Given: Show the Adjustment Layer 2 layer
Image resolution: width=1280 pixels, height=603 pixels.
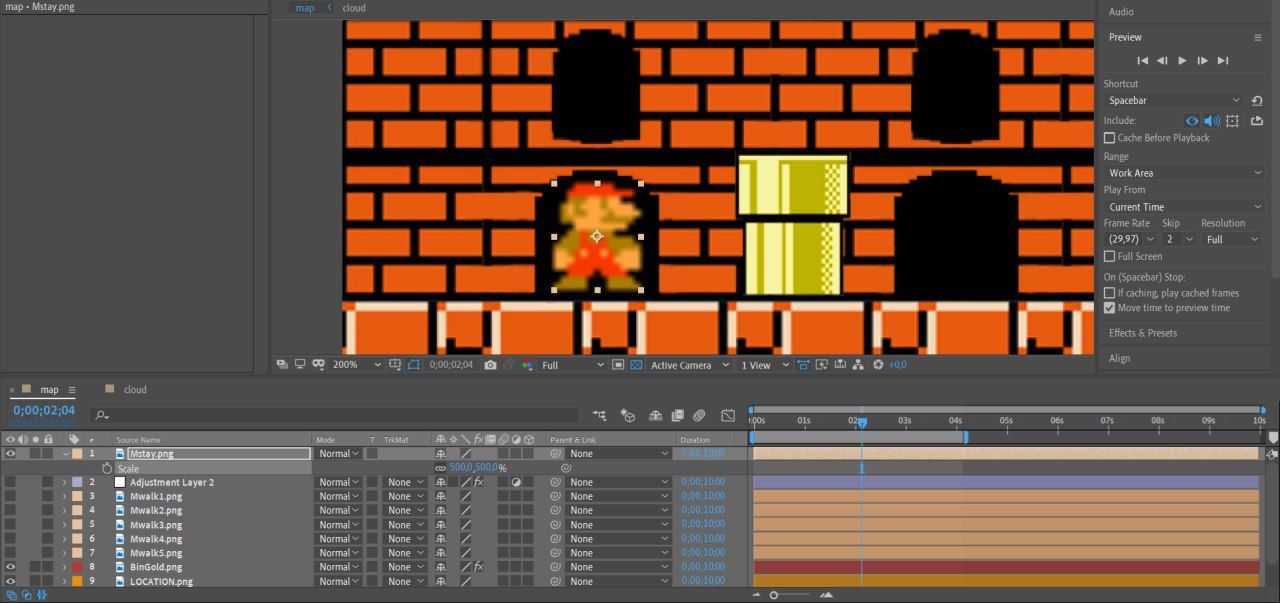Looking at the screenshot, I should tap(11, 482).
